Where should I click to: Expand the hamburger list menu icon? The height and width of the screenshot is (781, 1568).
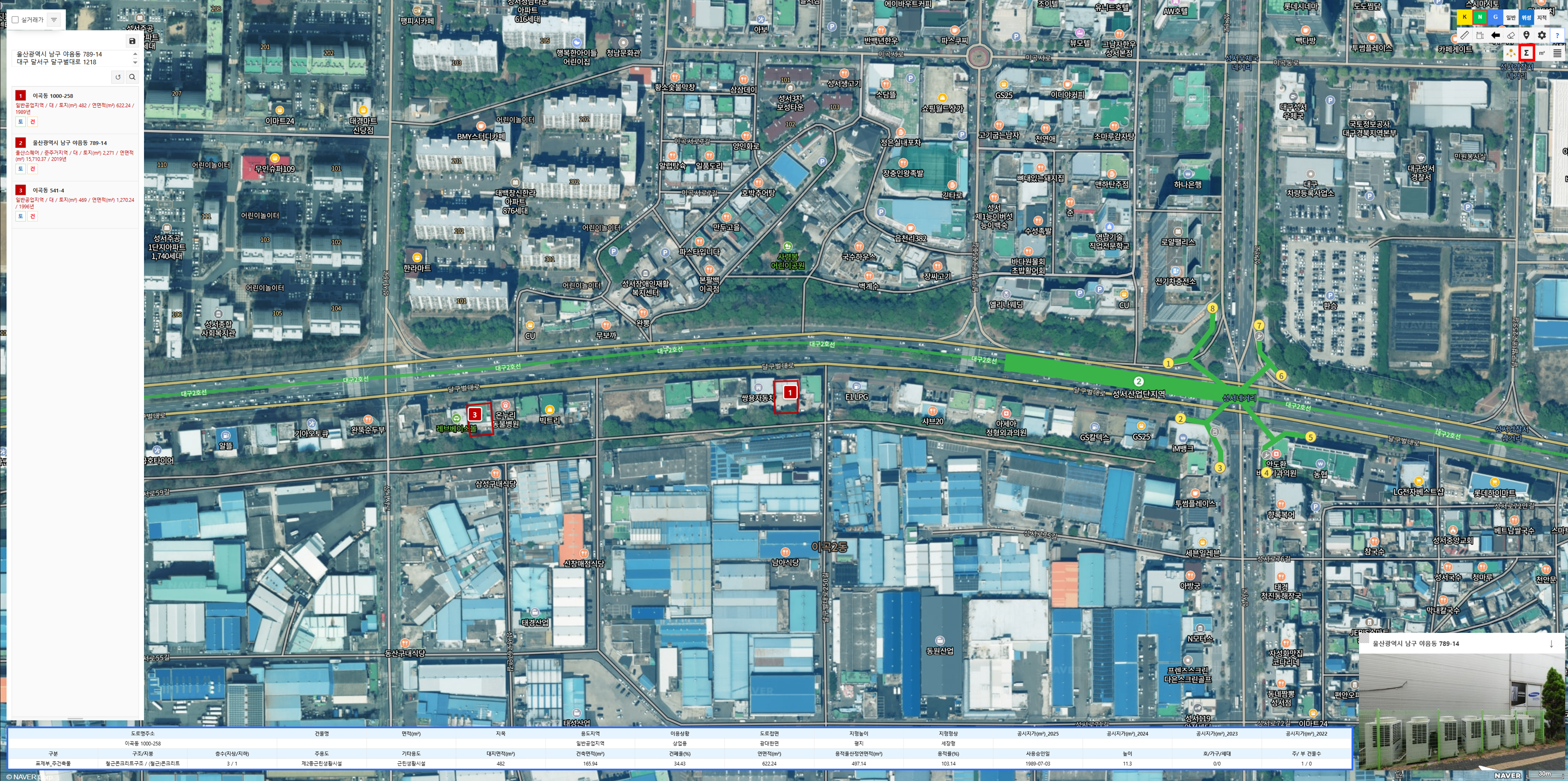(x=1557, y=53)
